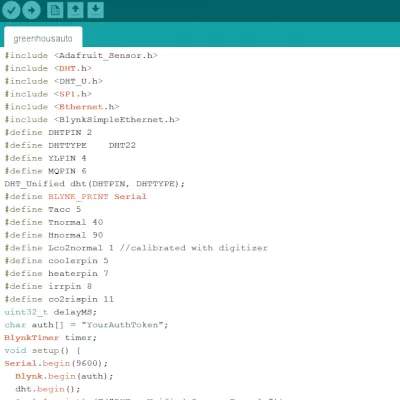This screenshot has height=400, width=400.
Task: Click the DHTTYPE DHT22 define line
Action: (70, 145)
